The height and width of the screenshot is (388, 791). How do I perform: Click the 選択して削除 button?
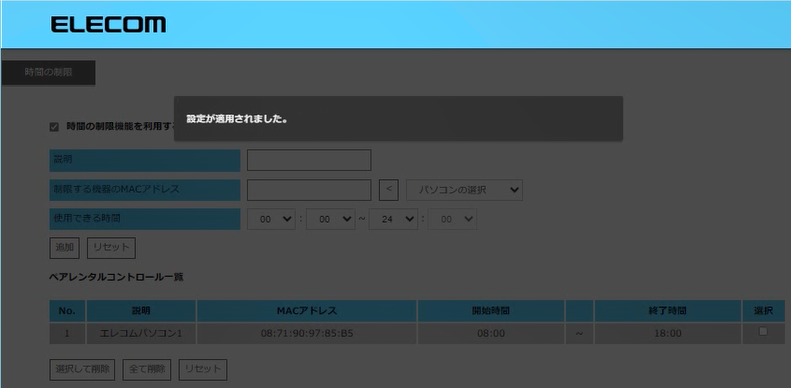[82, 369]
